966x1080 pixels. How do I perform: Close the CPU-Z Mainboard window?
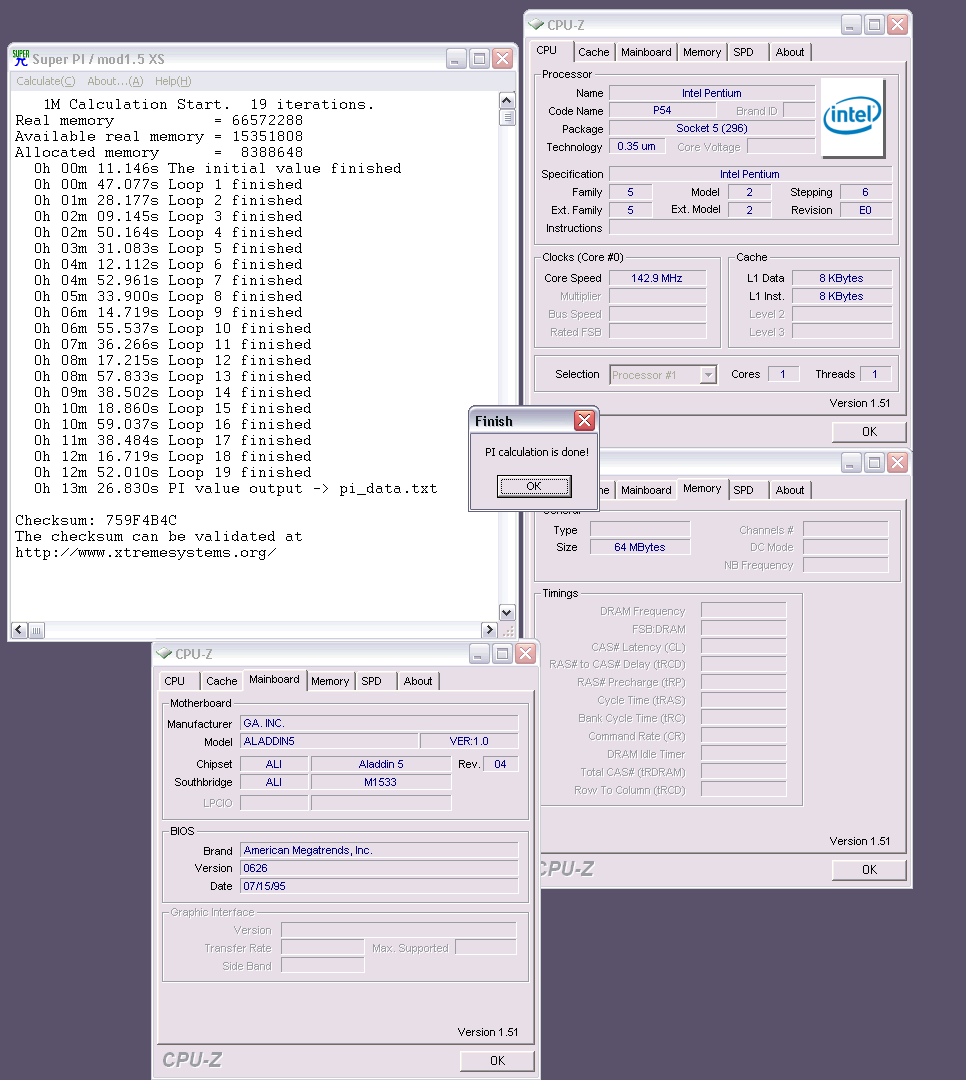[x=526, y=654]
